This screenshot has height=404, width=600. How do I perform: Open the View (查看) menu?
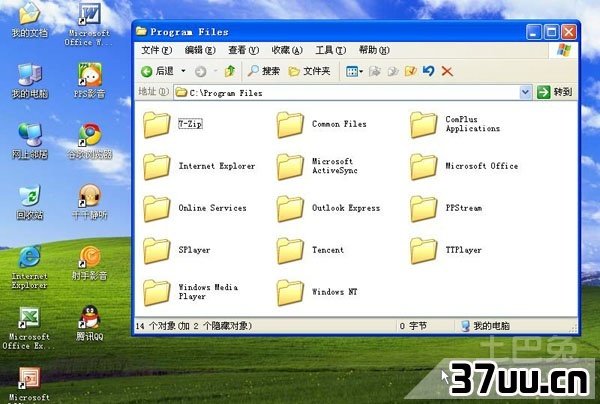(x=243, y=50)
